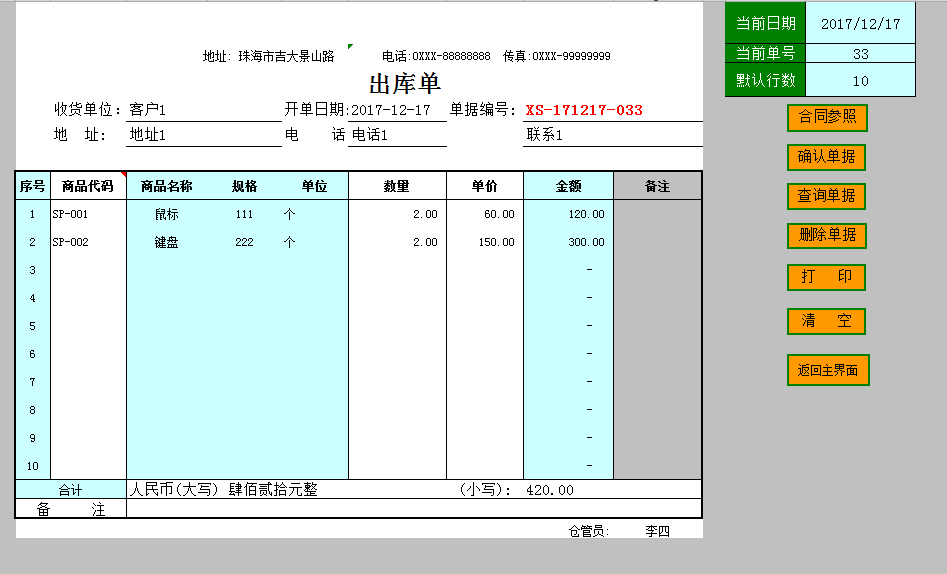This screenshot has width=947, height=574.
Task: Click the 删除单据 button
Action: coord(827,235)
